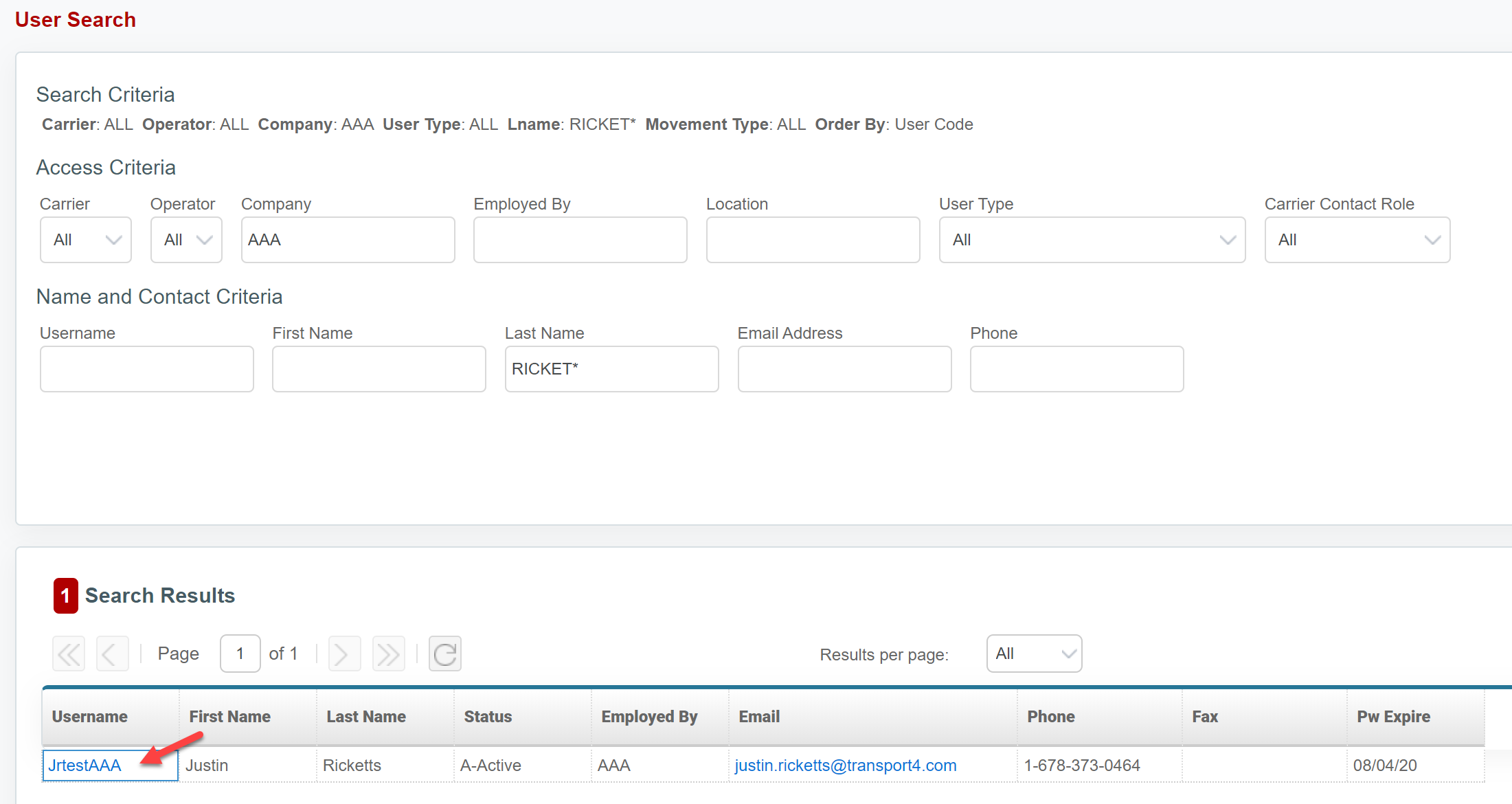Go to next results page

click(344, 654)
